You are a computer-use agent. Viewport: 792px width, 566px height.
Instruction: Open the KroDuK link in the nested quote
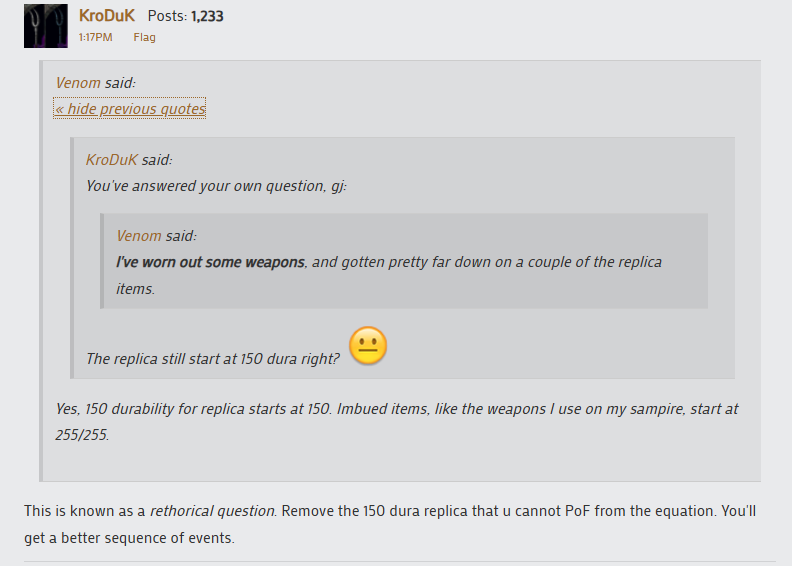point(112,160)
